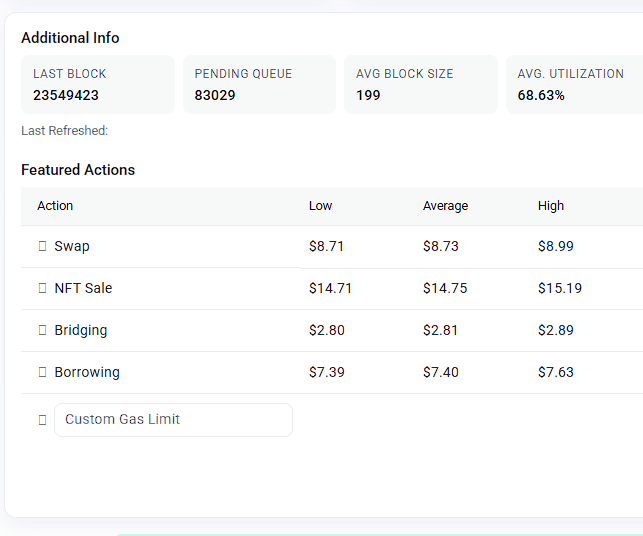Viewport: 643px width, 536px height.
Task: Select the NFT Sale action label
Action: (x=83, y=288)
